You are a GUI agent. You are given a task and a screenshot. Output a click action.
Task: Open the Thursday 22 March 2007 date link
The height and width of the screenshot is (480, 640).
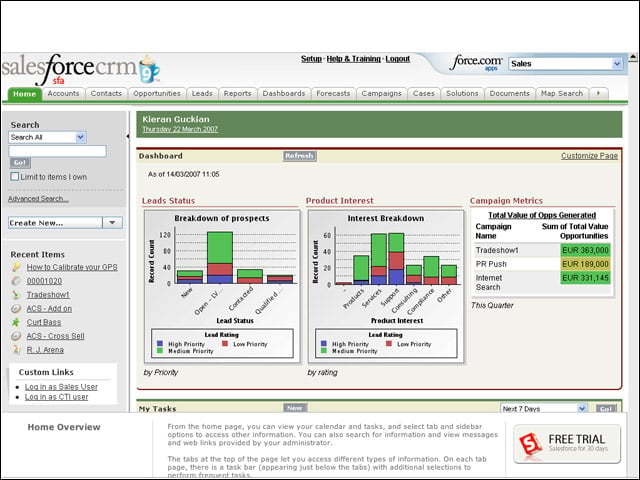(180, 129)
